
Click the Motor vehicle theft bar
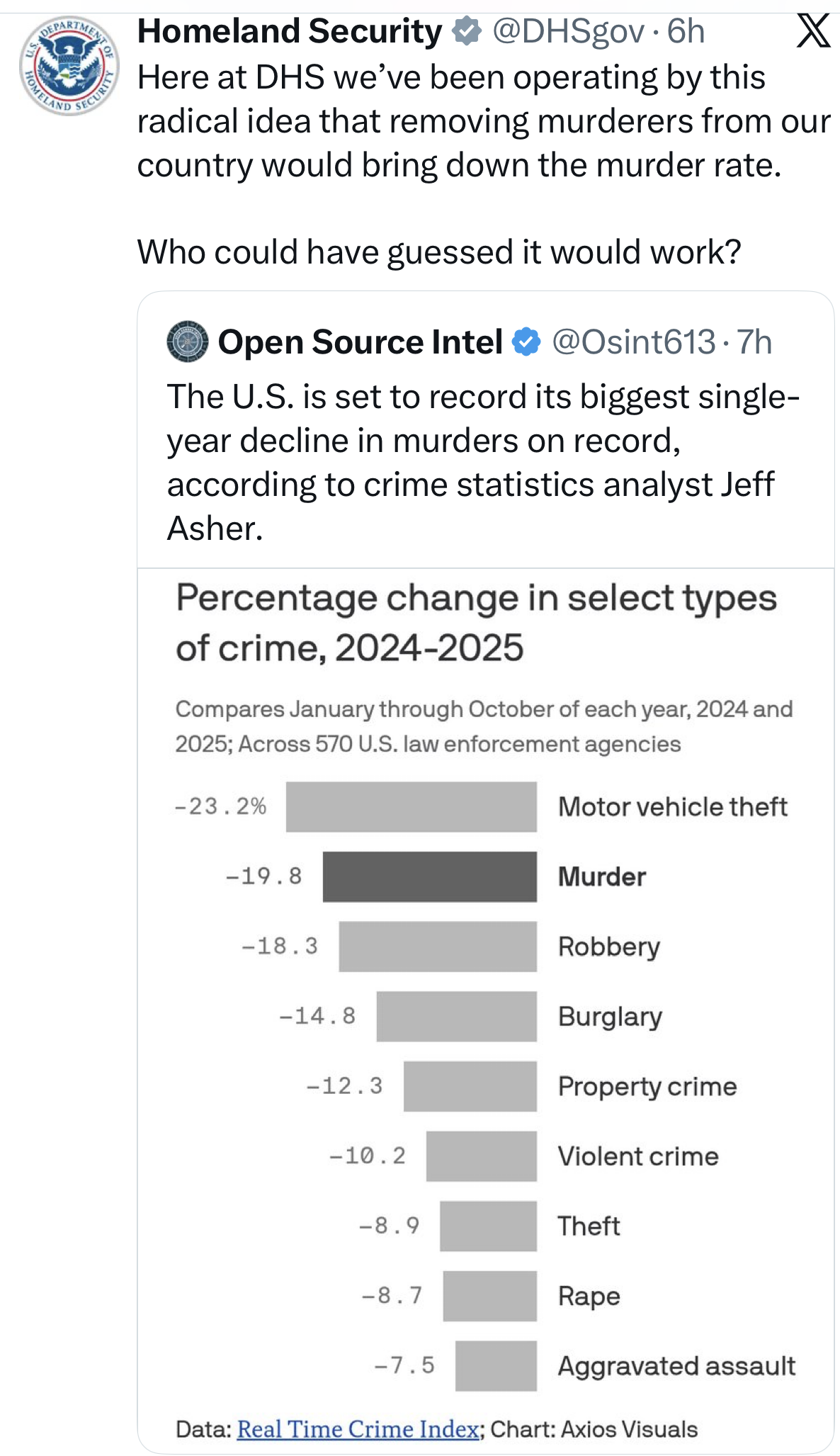pyautogui.click(x=411, y=807)
